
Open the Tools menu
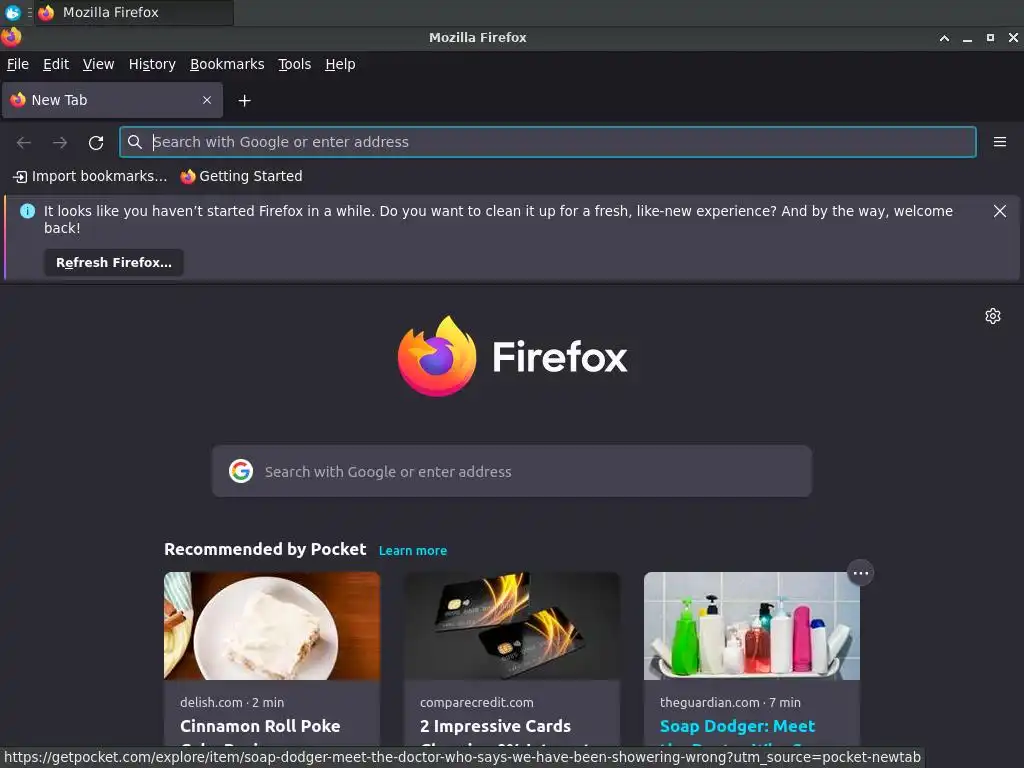(x=295, y=64)
